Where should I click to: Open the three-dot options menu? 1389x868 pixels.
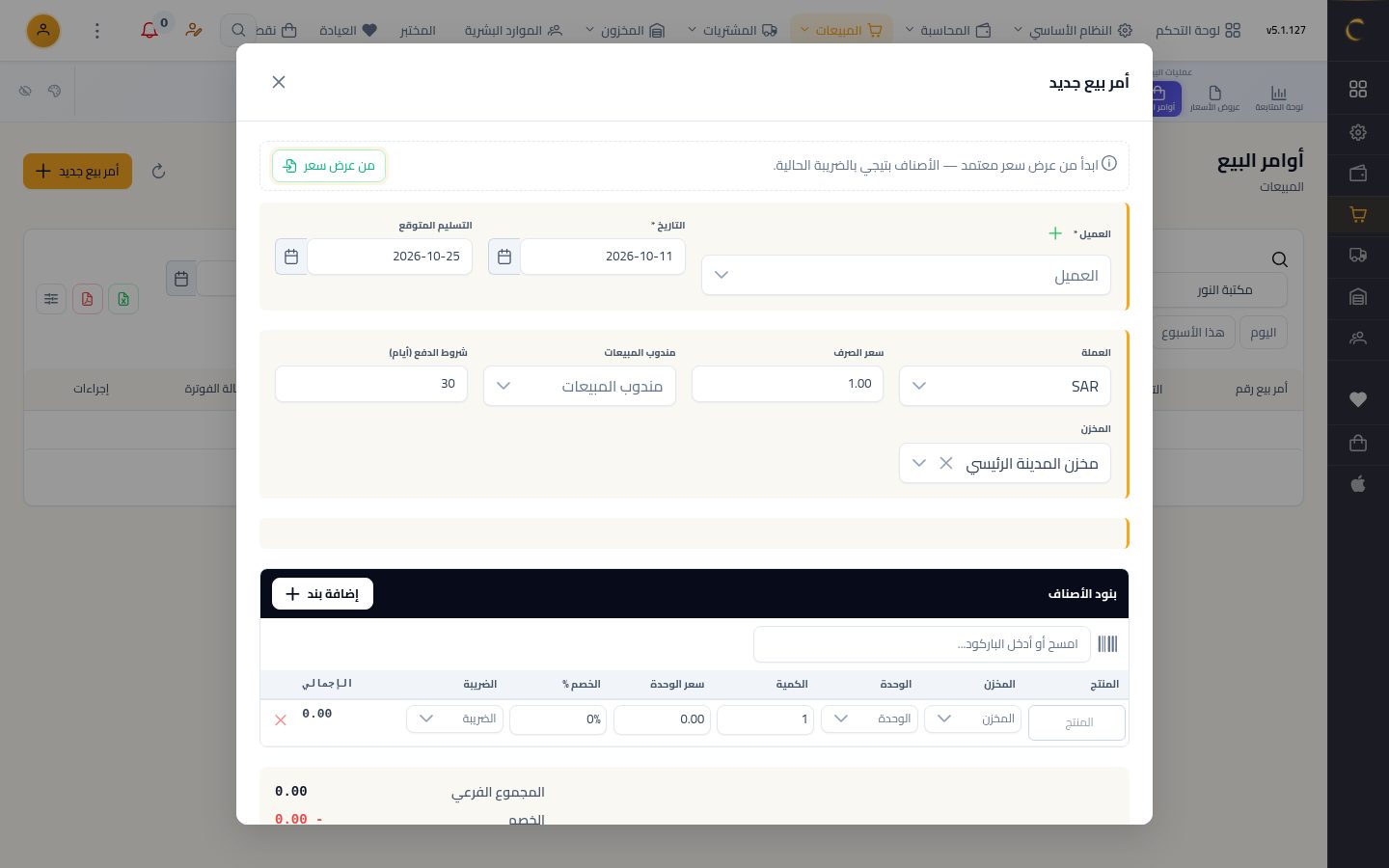[x=96, y=31]
